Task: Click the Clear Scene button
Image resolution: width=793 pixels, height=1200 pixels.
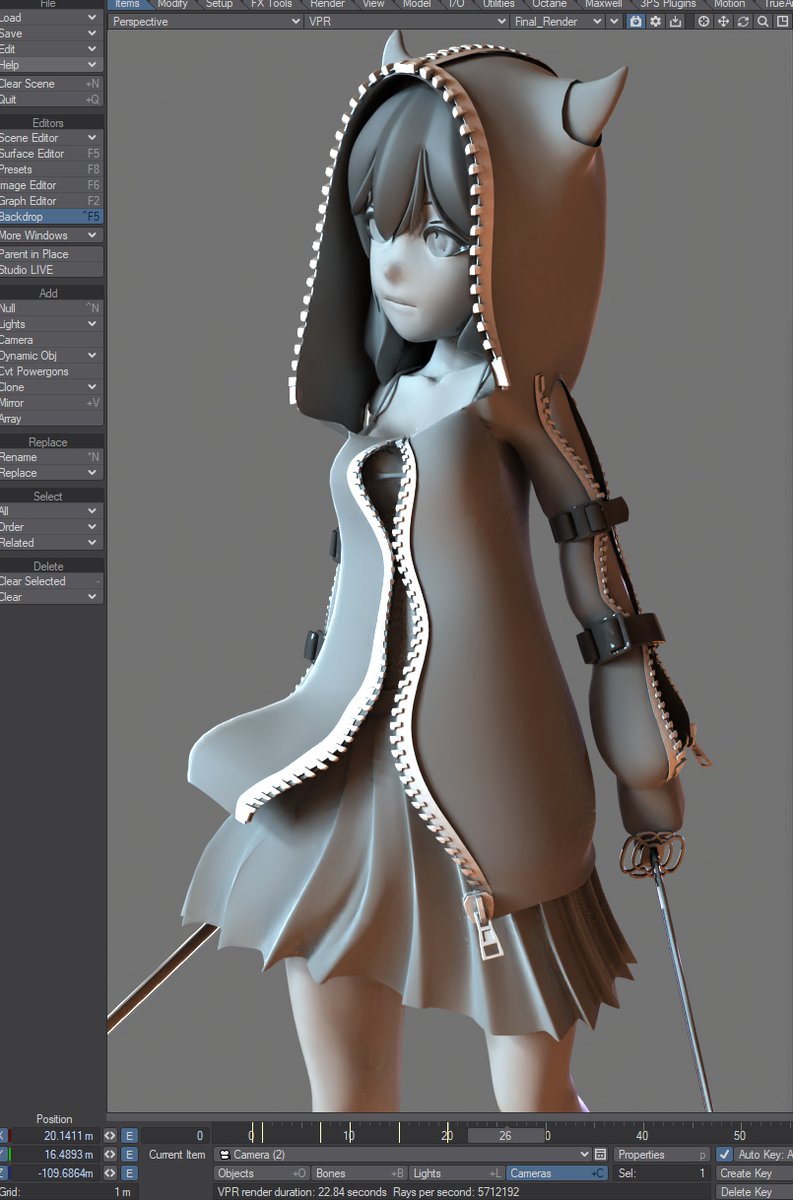Action: [x=50, y=84]
